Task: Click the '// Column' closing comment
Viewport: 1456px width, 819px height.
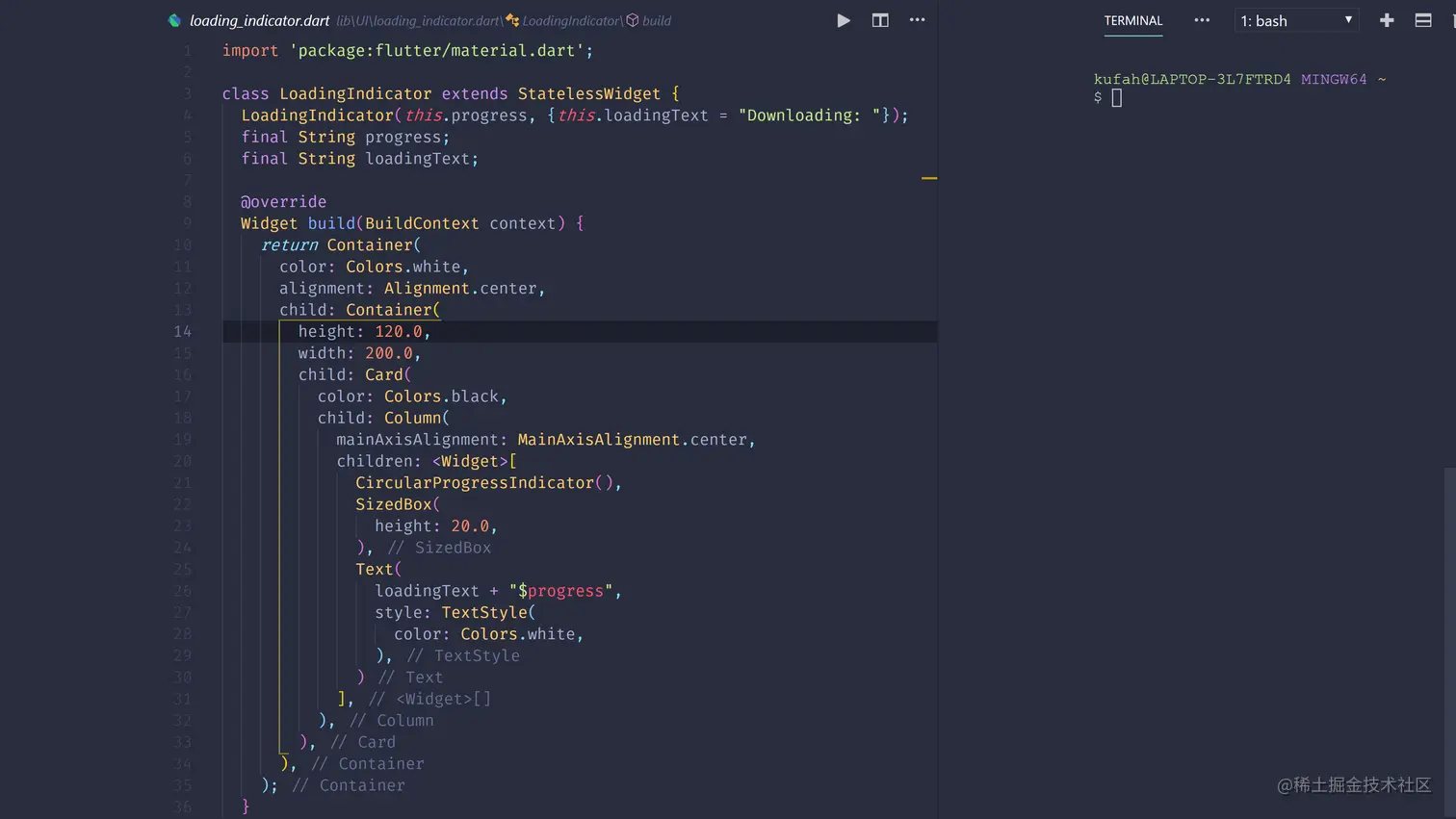Action: [392, 720]
